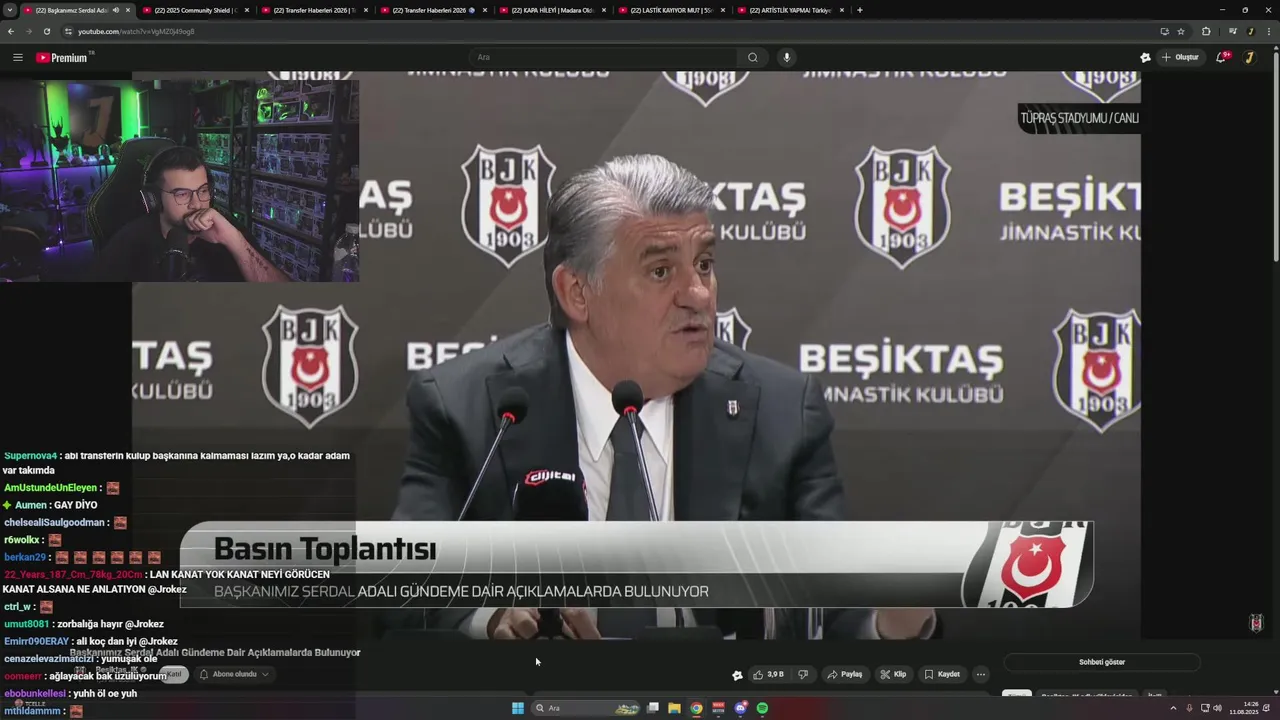
Task: Bookmark this page with the star
Action: pyautogui.click(x=1180, y=31)
